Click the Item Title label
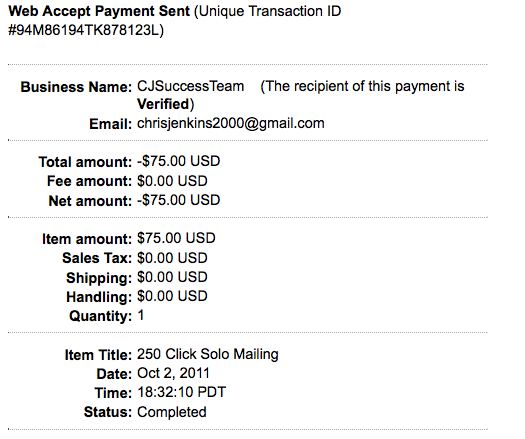 pos(98,355)
